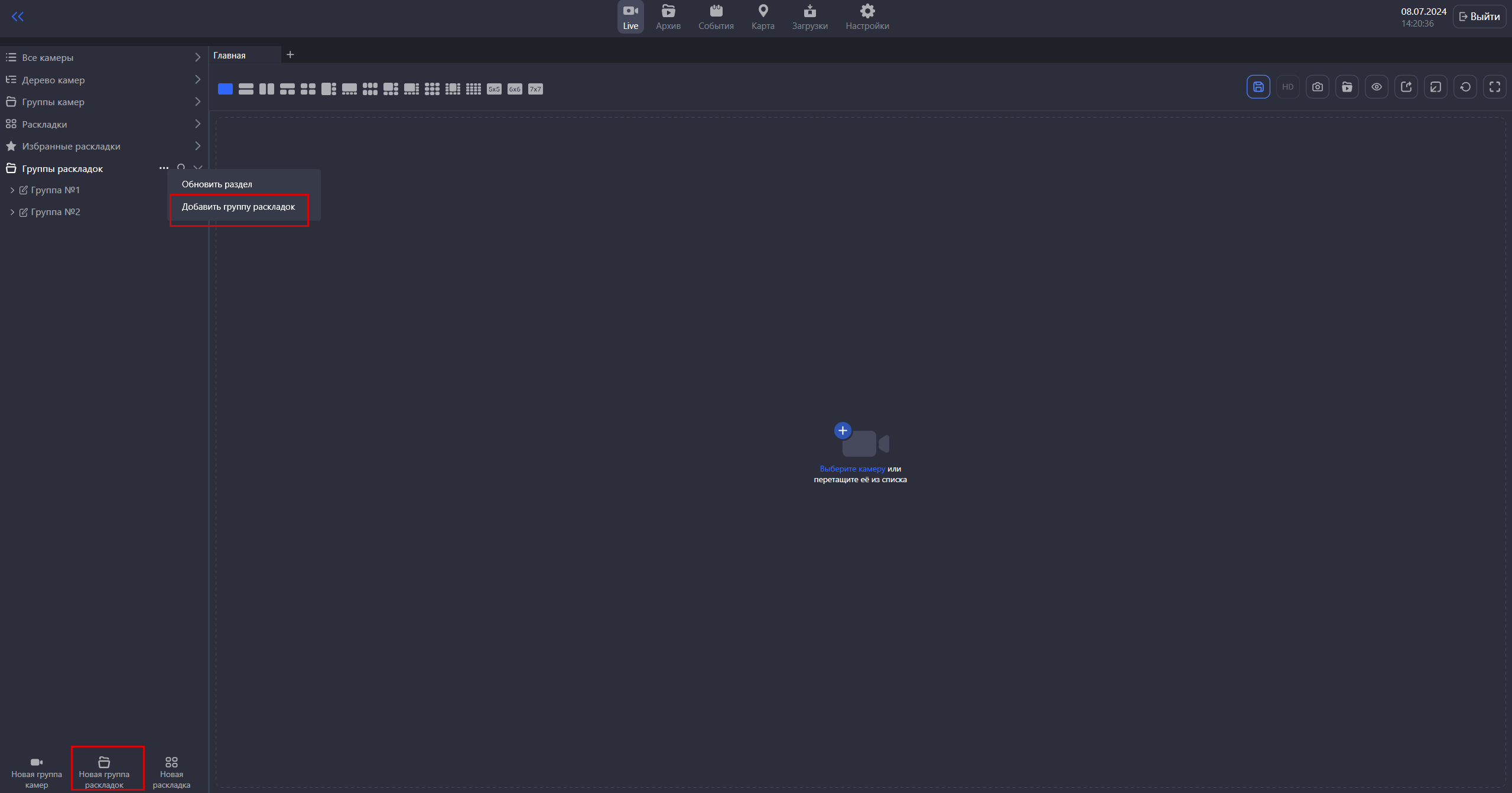This screenshot has width=1512, height=793.
Task: Expand the Группа №1 tree item
Action: 12,190
